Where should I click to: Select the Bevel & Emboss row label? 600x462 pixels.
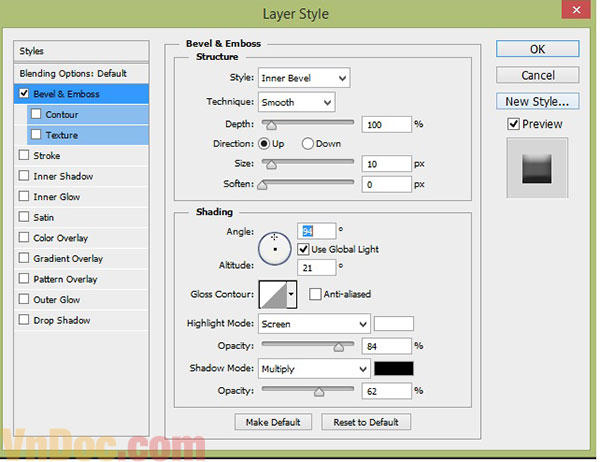(x=66, y=94)
